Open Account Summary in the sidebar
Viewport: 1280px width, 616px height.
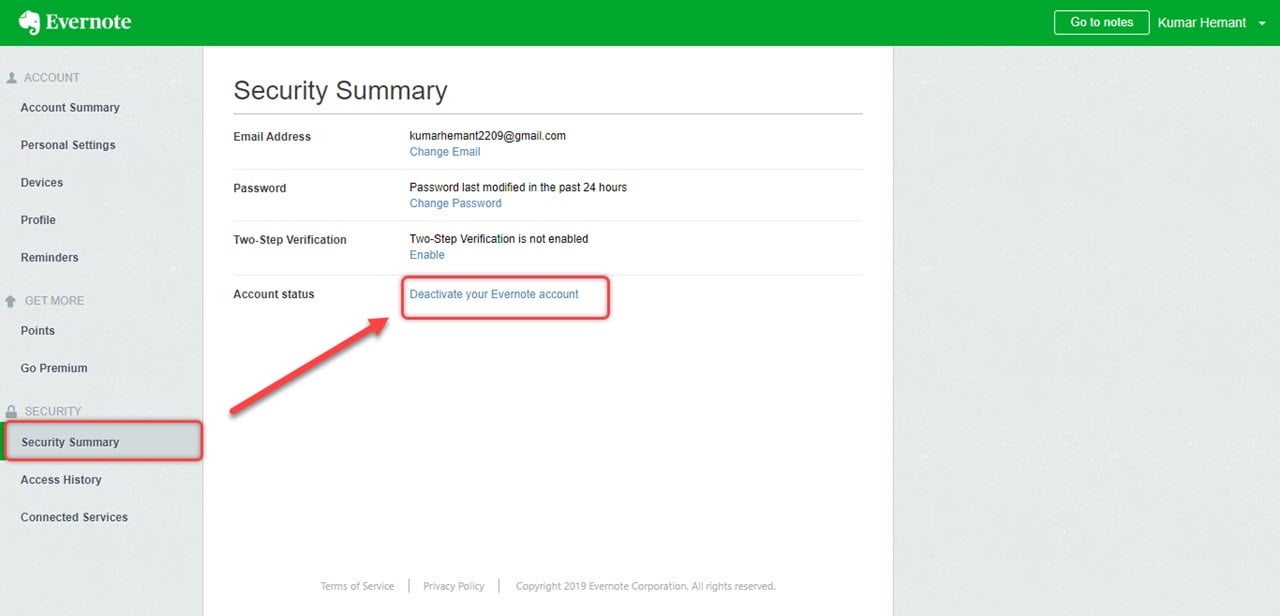point(70,108)
